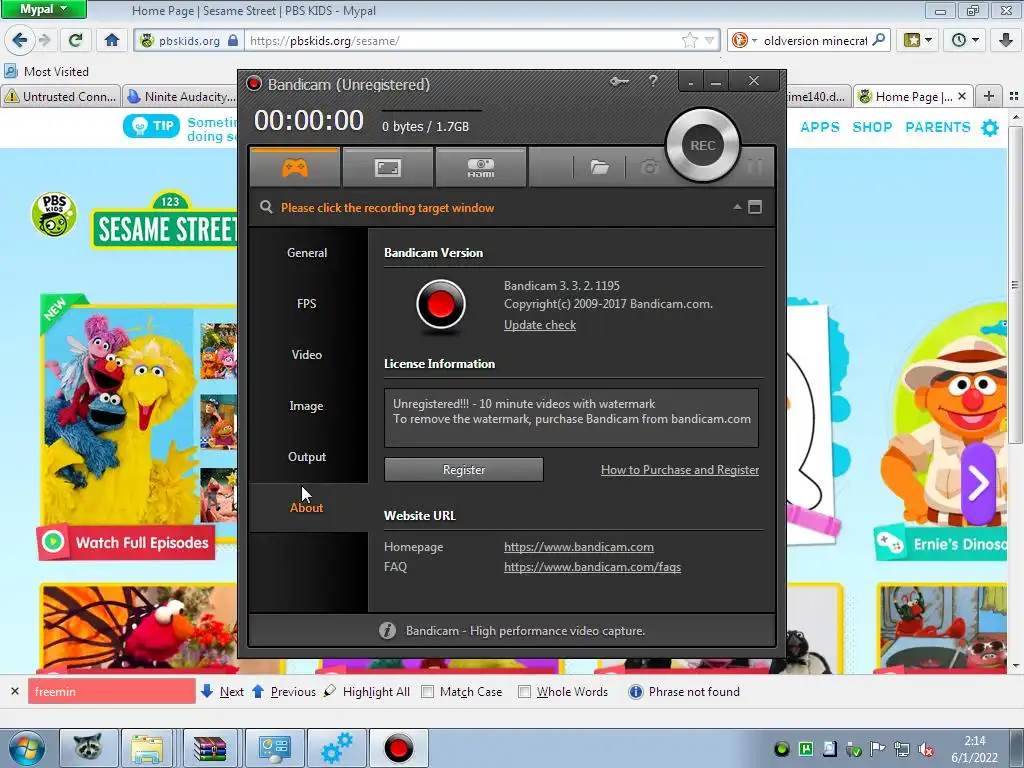This screenshot has width=1024, height=768.
Task: Click the browser Back arrow
Action: click(x=20, y=40)
